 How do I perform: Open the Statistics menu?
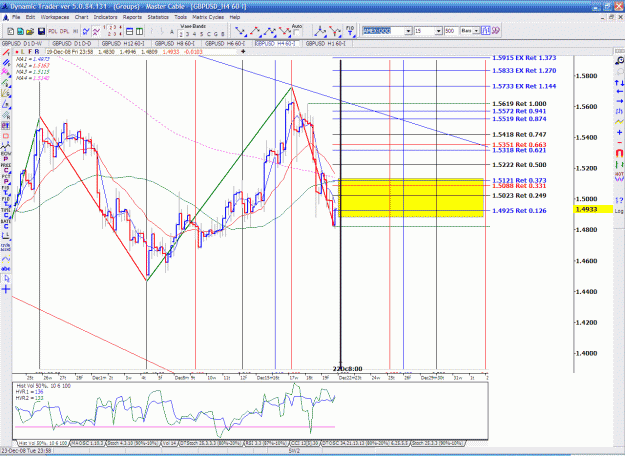coord(158,17)
